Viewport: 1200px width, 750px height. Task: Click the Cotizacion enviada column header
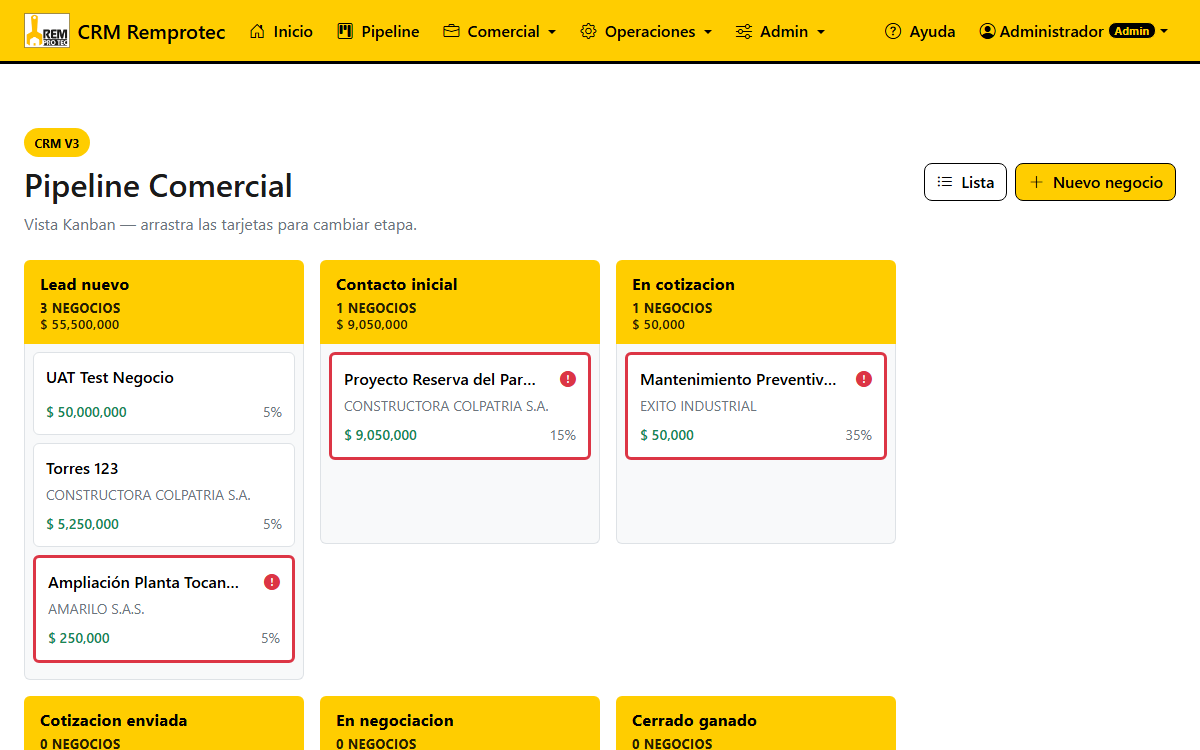[x=164, y=724]
